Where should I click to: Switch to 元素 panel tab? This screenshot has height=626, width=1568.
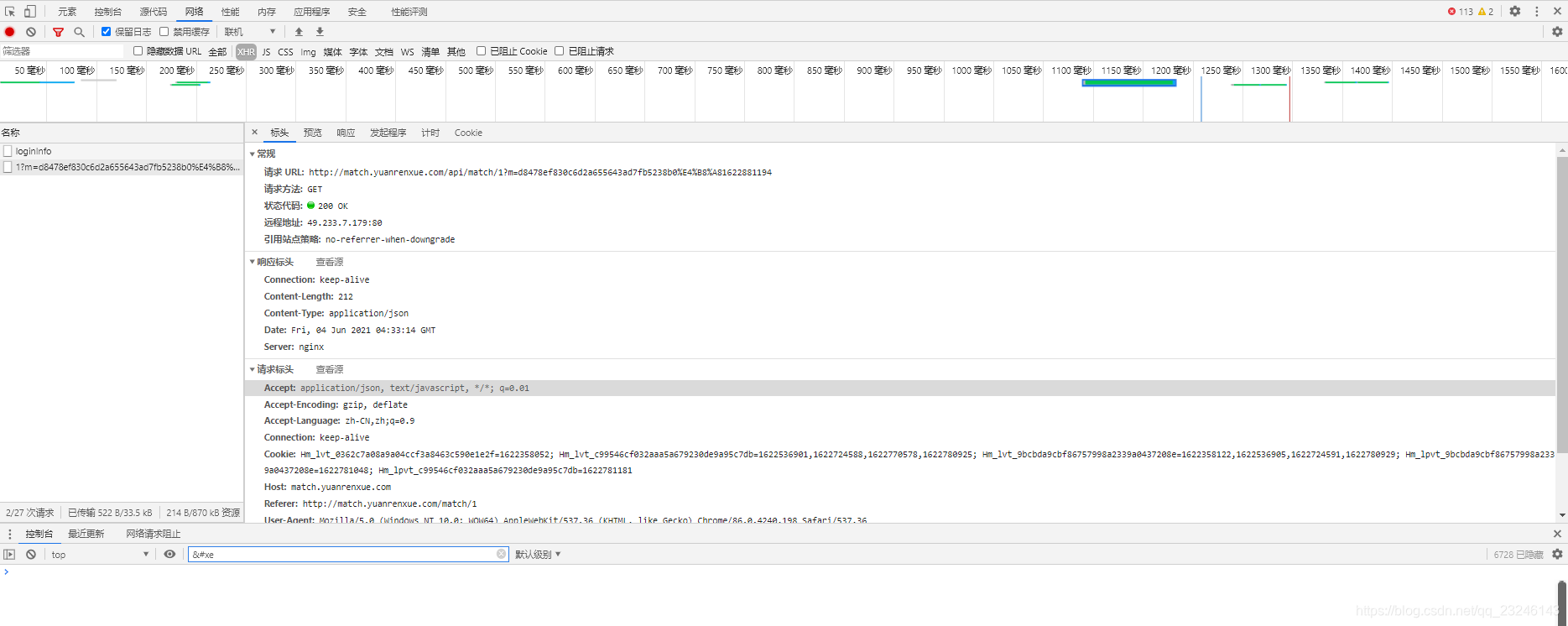67,12
